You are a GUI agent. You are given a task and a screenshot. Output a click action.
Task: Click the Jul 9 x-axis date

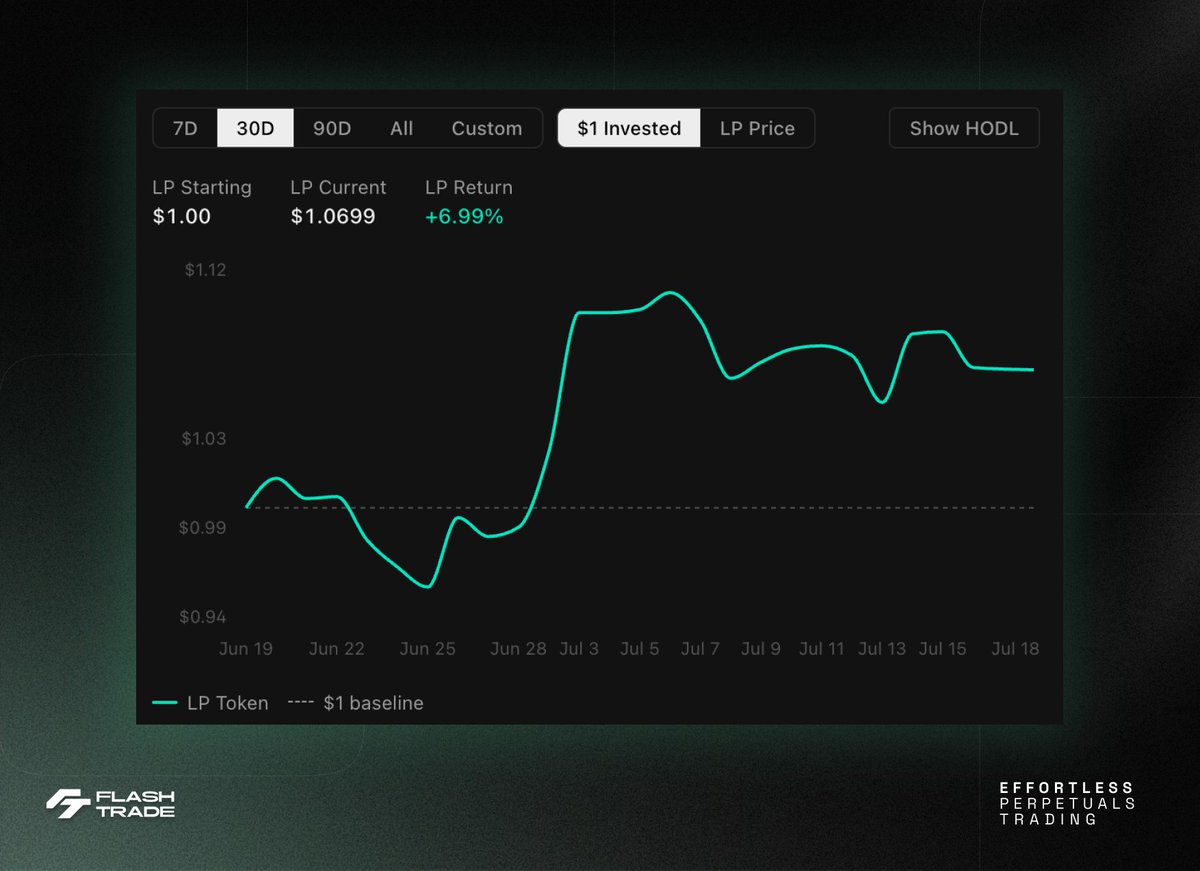[761, 648]
